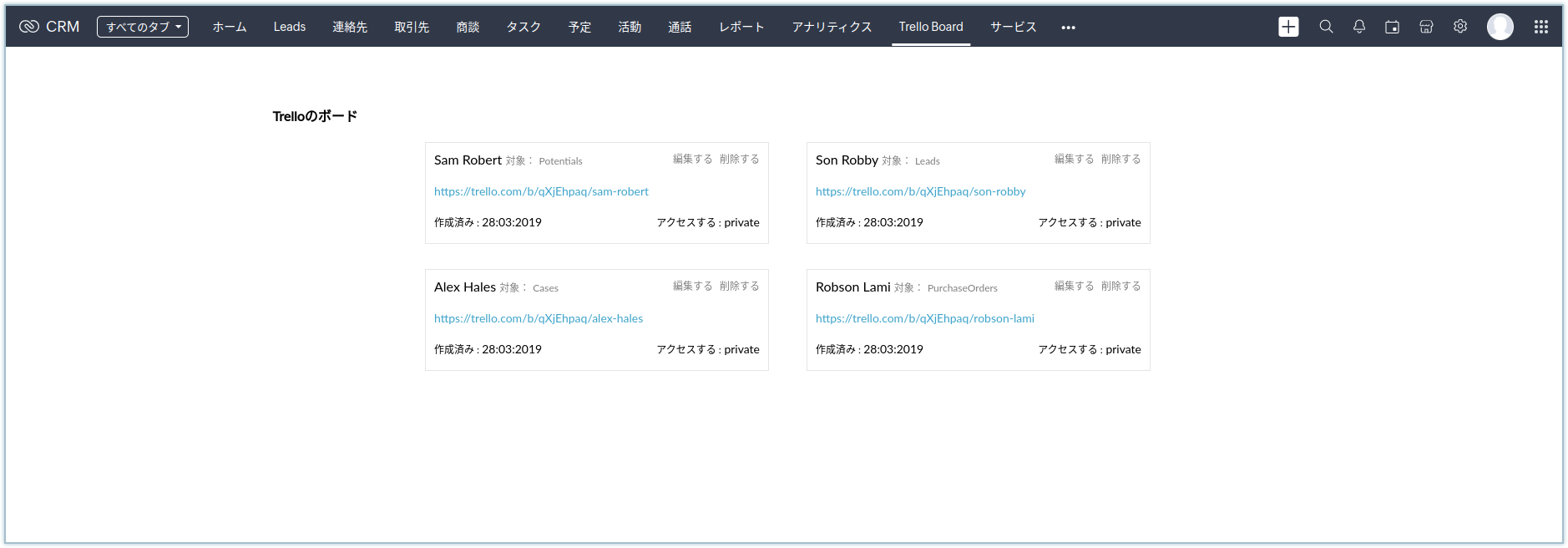This screenshot has height=548, width=1568.
Task: Switch to the 予定 tab
Action: 579,27
